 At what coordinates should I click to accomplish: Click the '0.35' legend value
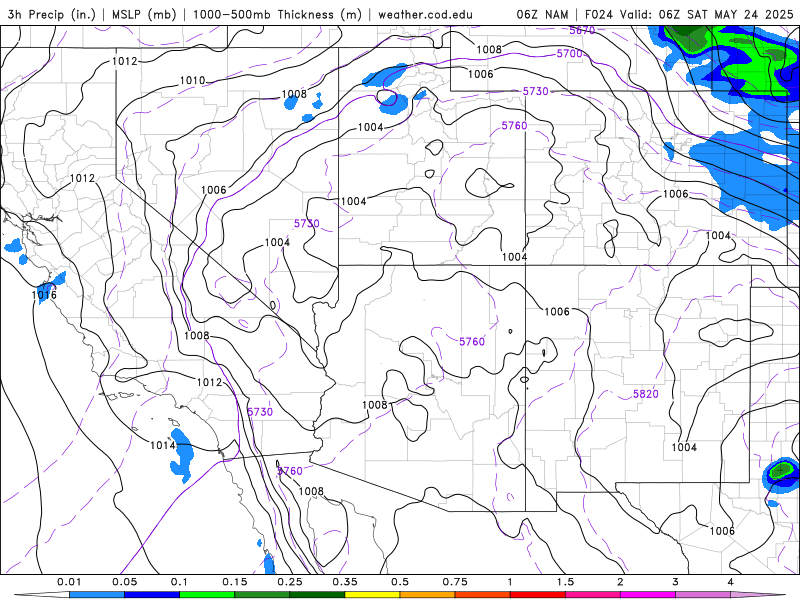click(345, 582)
